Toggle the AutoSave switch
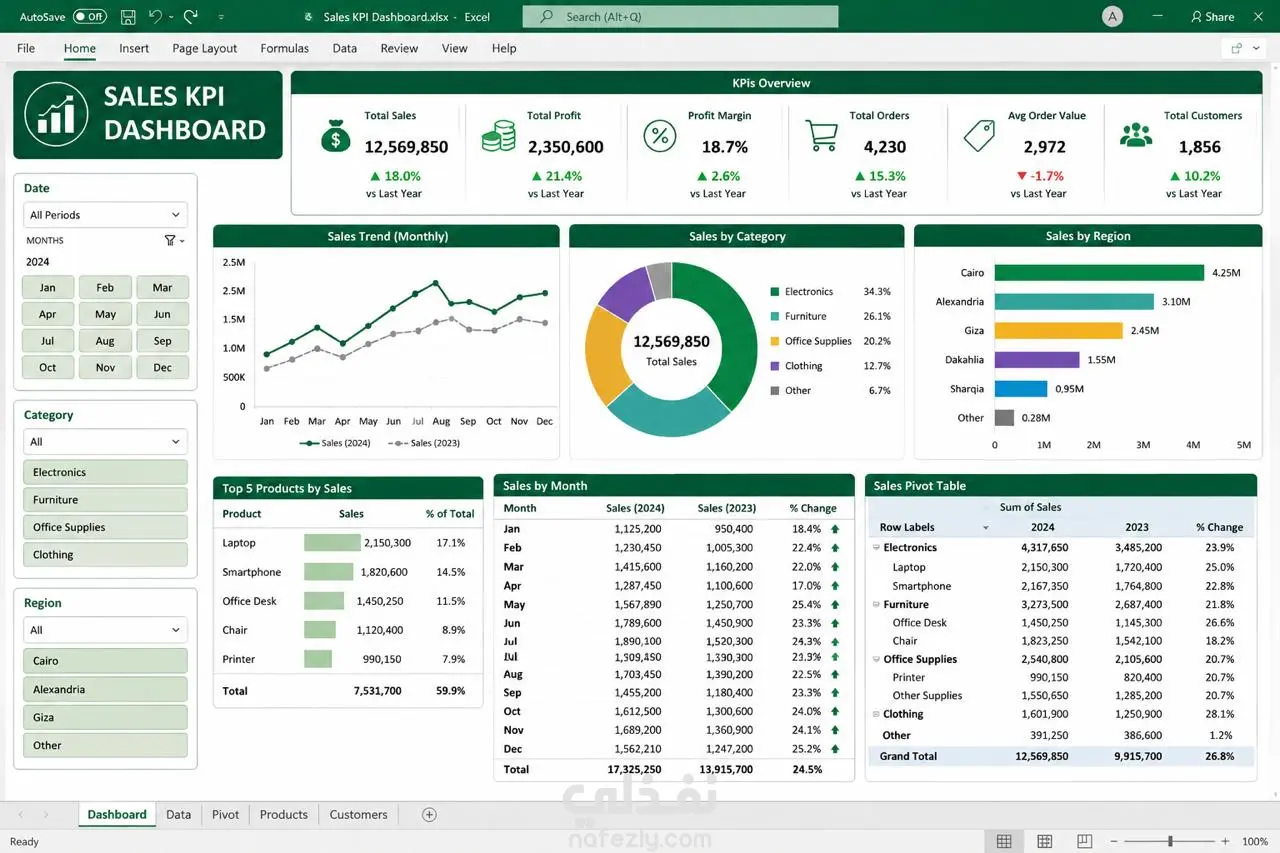Screen dimensions: 1280x853 (x=90, y=17)
